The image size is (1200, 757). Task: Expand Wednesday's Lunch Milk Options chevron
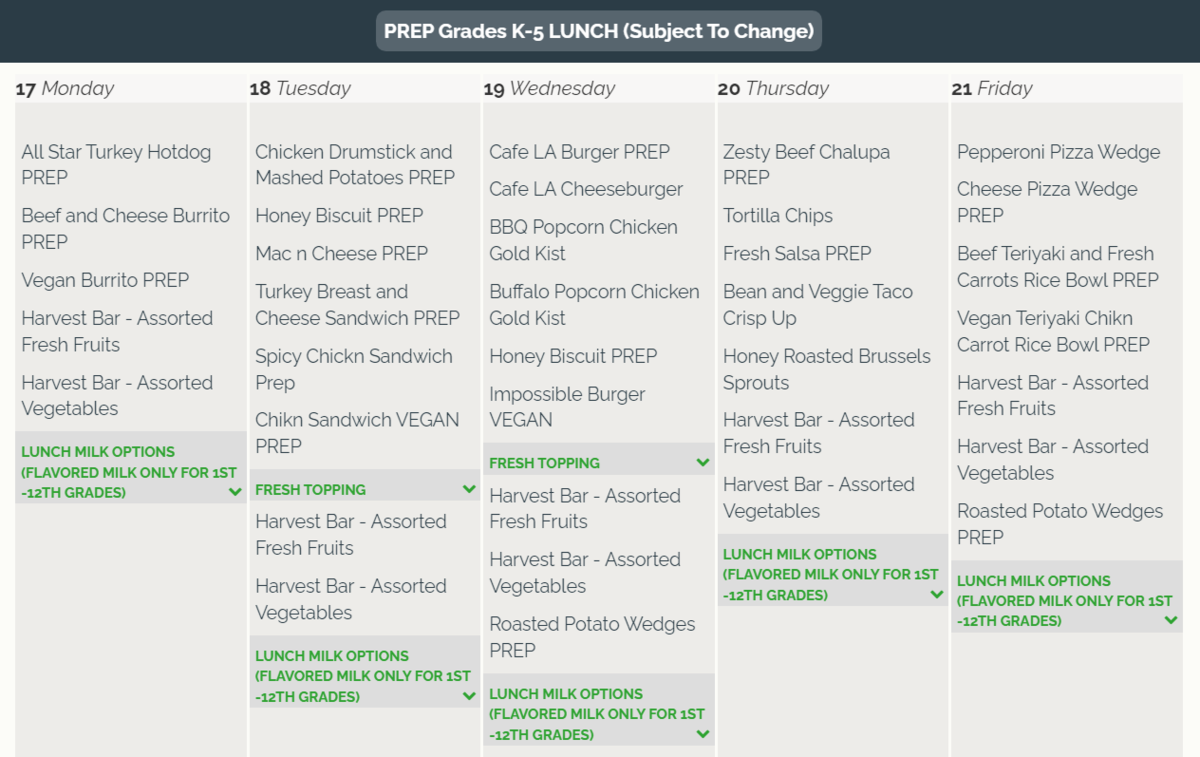[x=703, y=734]
